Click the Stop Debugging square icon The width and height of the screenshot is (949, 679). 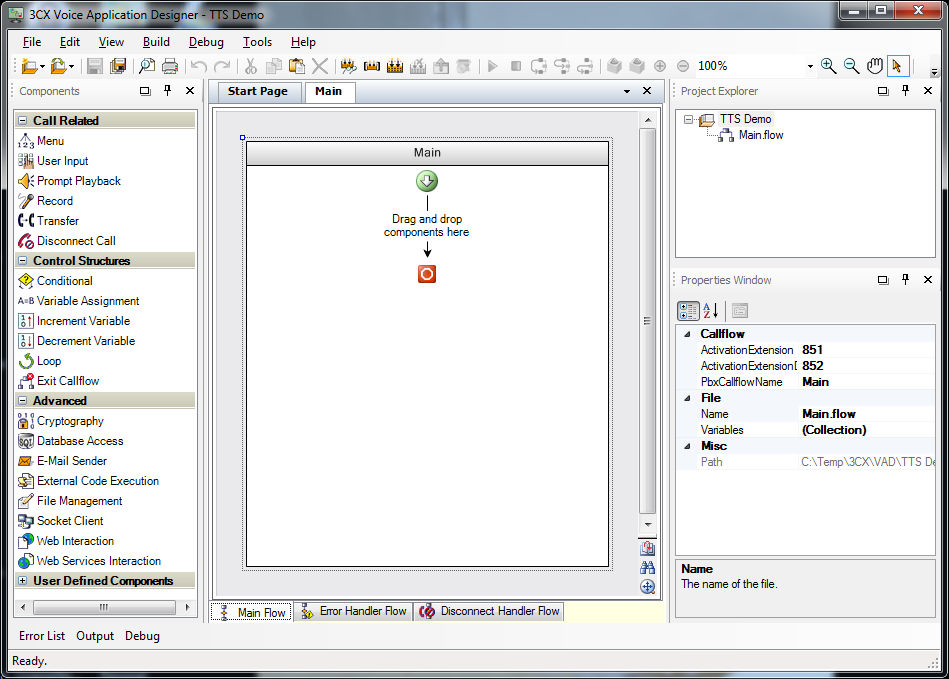point(516,66)
